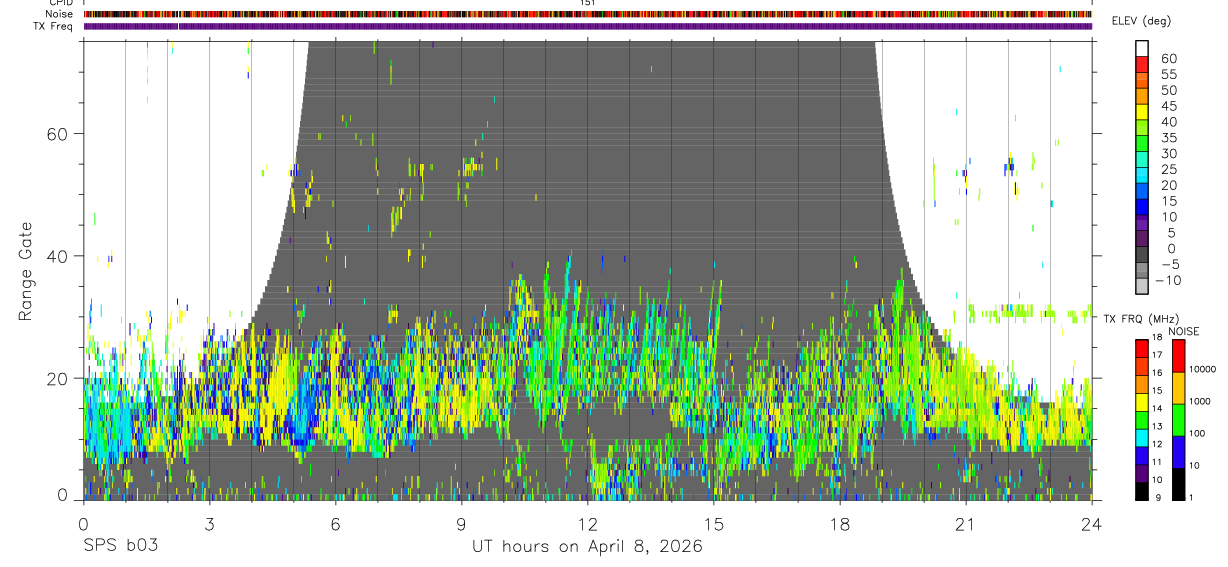Click the 6 hour tick label on the x-axis

pyautogui.click(x=335, y=522)
